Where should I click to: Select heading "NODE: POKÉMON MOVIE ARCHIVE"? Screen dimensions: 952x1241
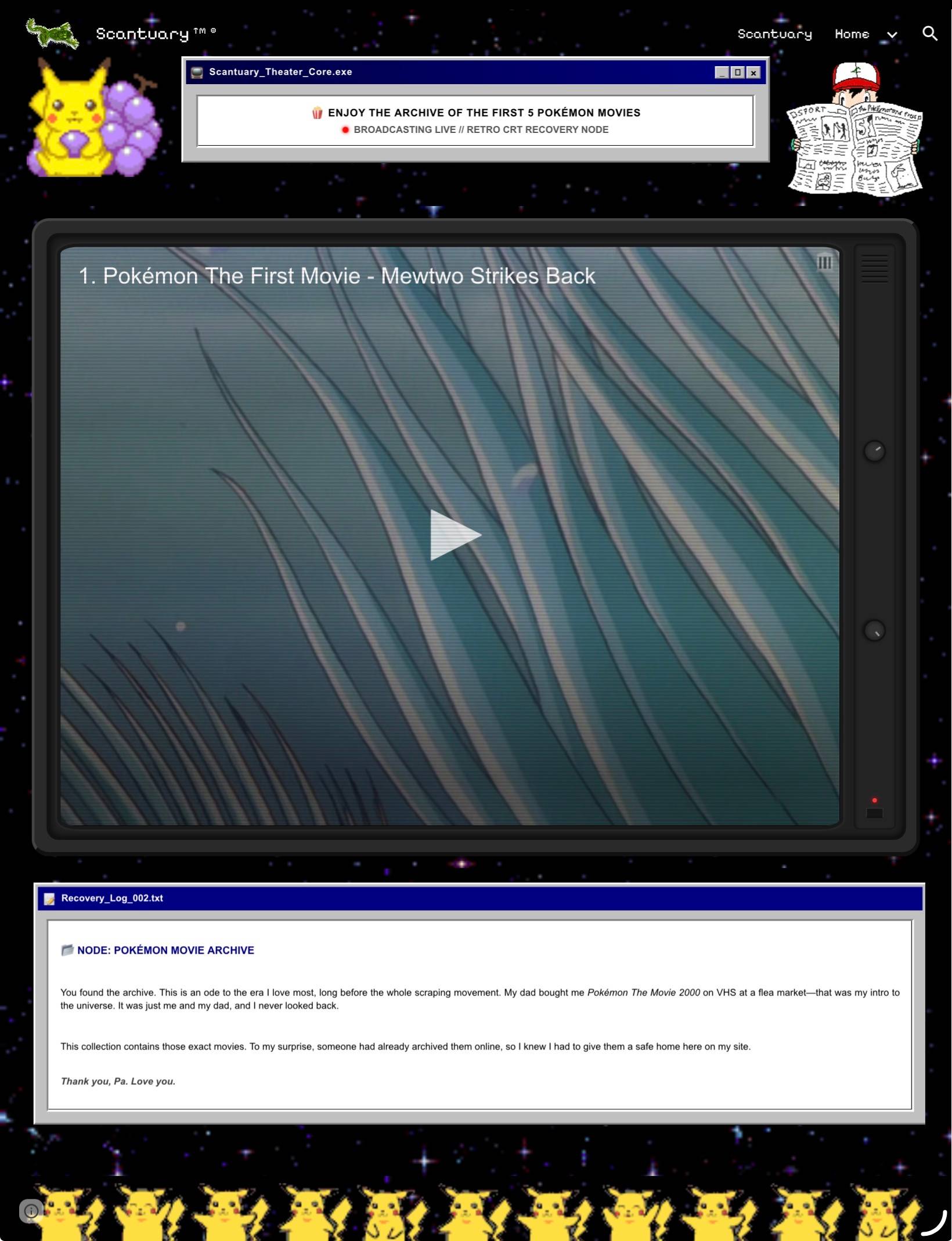coord(165,950)
